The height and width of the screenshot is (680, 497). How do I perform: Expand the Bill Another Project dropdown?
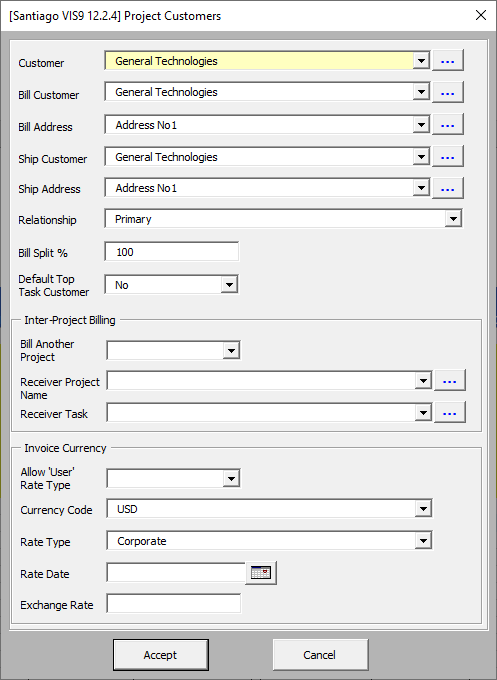[232, 350]
